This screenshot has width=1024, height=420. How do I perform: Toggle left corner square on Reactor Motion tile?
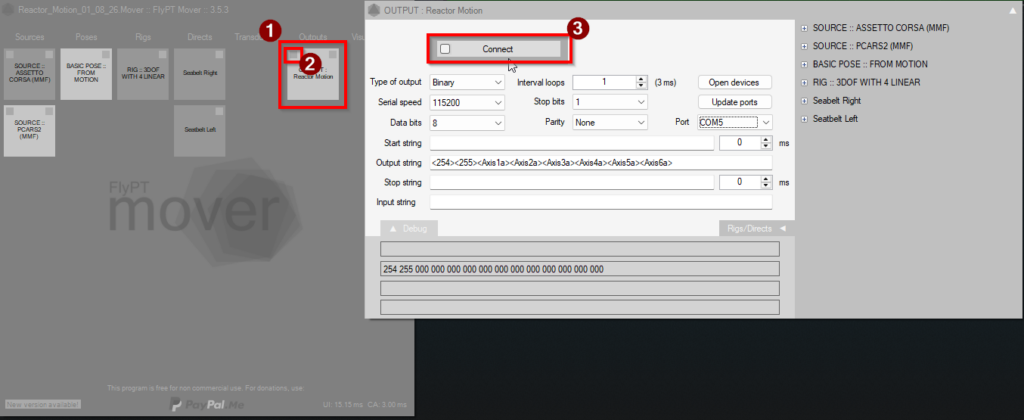pyautogui.click(x=293, y=54)
